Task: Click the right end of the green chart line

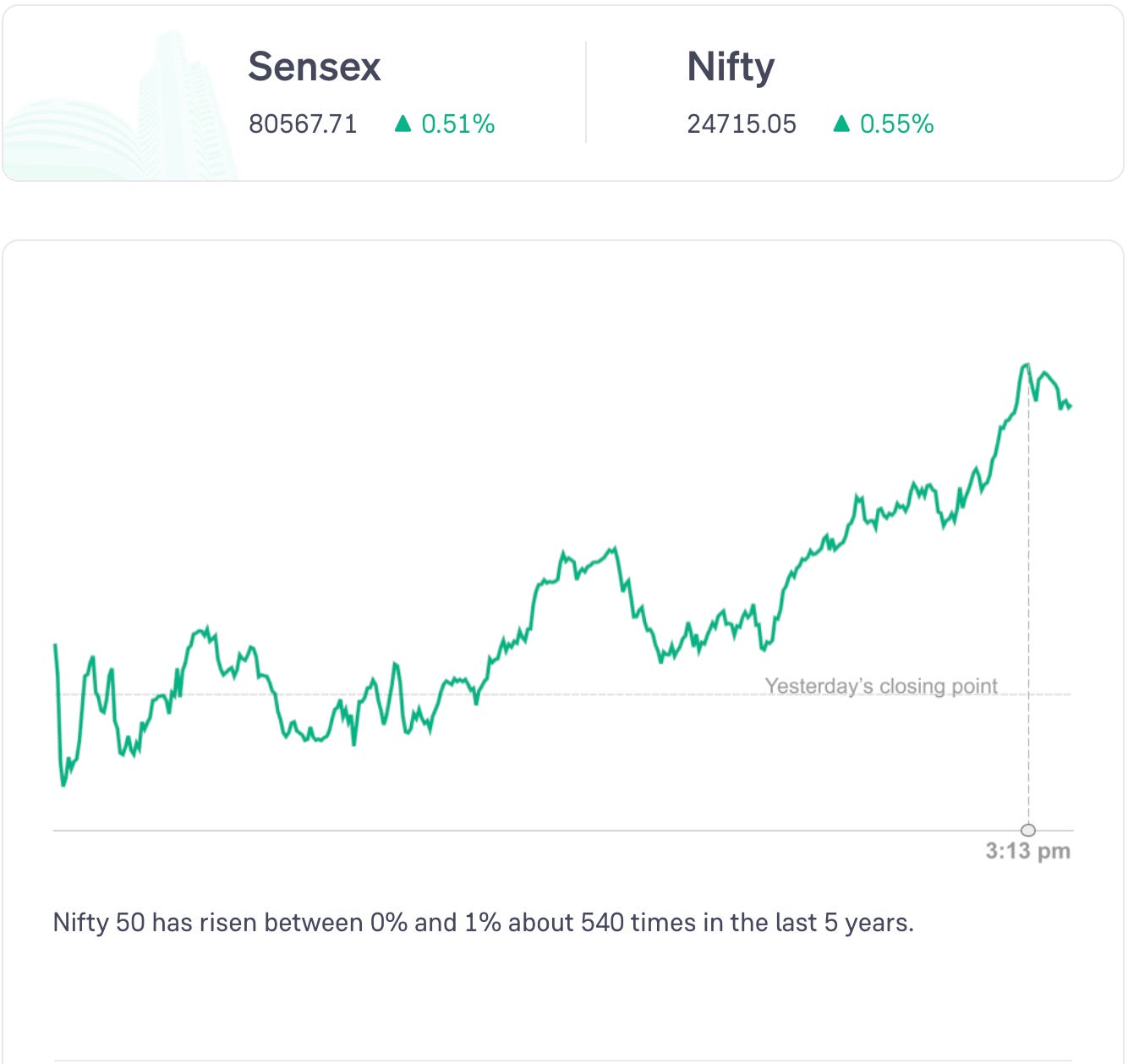Action: pyautogui.click(x=1070, y=407)
